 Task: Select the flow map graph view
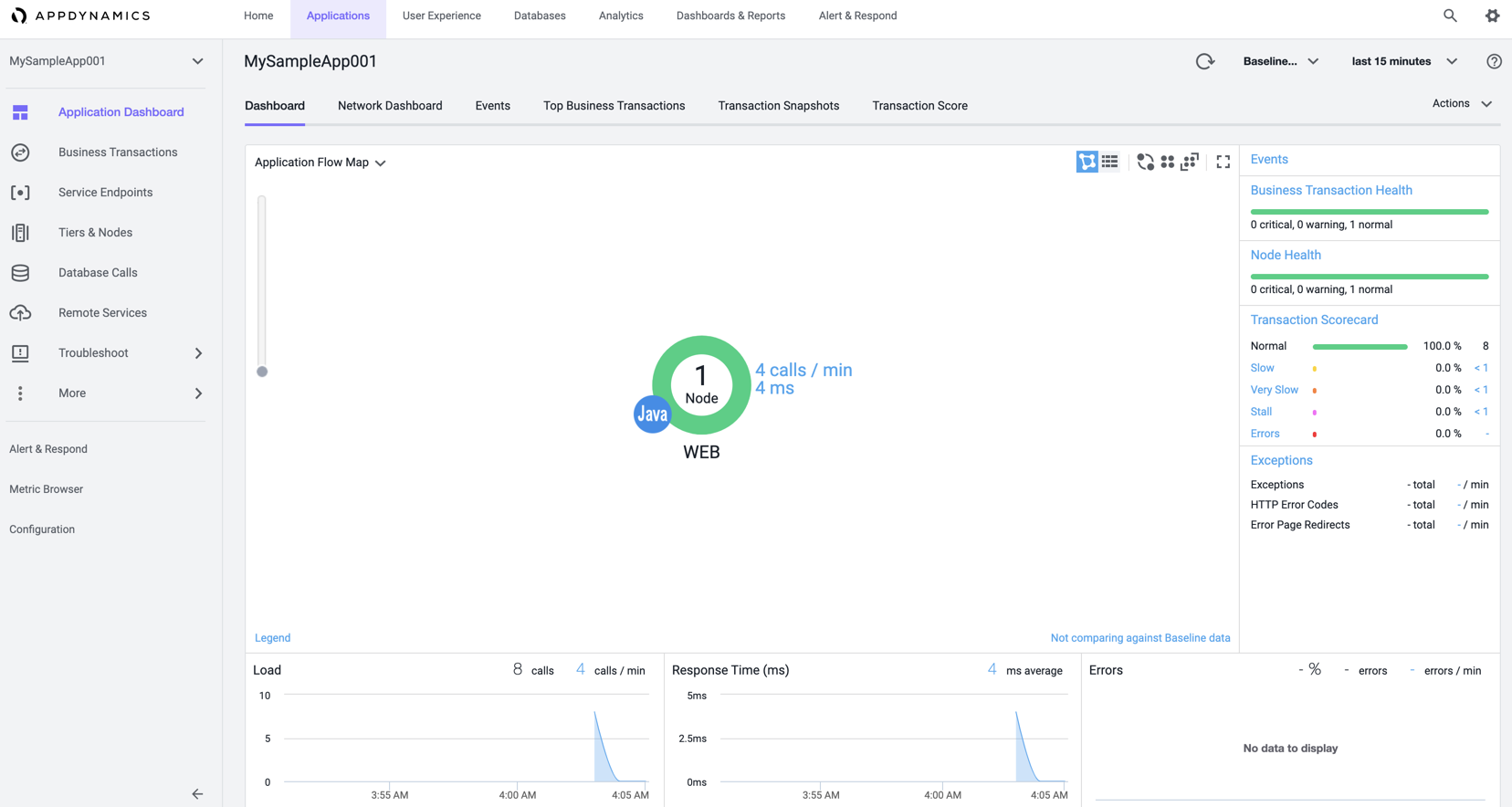tap(1087, 162)
